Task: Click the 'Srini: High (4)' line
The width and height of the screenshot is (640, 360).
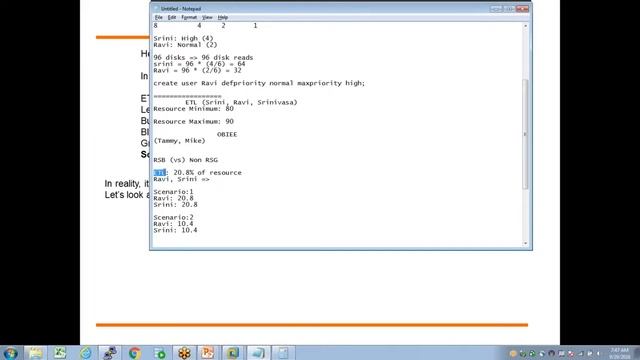Action: pos(183,38)
